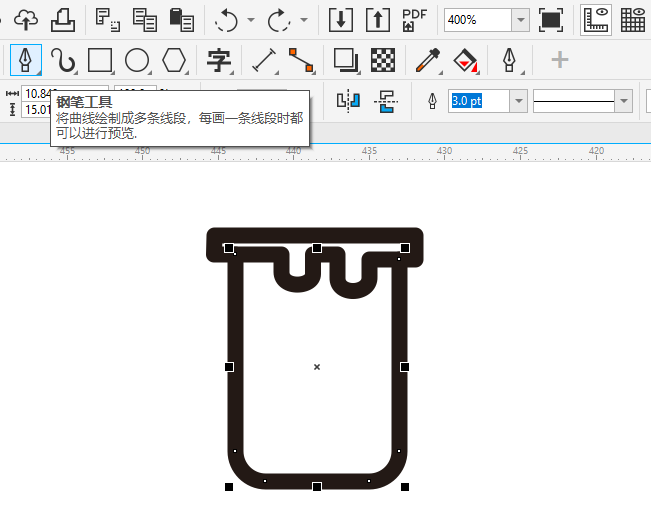Image resolution: width=651 pixels, height=531 pixels.
Task: Mirror the object vertically
Action: coord(386,101)
